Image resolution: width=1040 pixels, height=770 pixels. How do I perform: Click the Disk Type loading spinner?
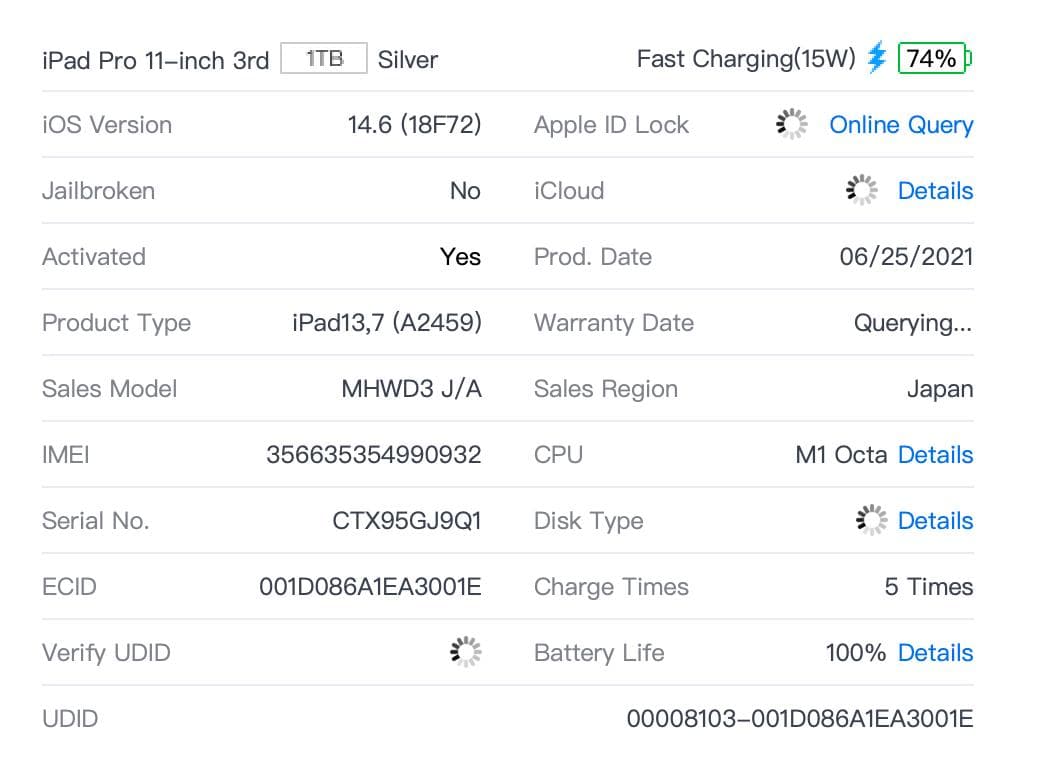[871, 521]
